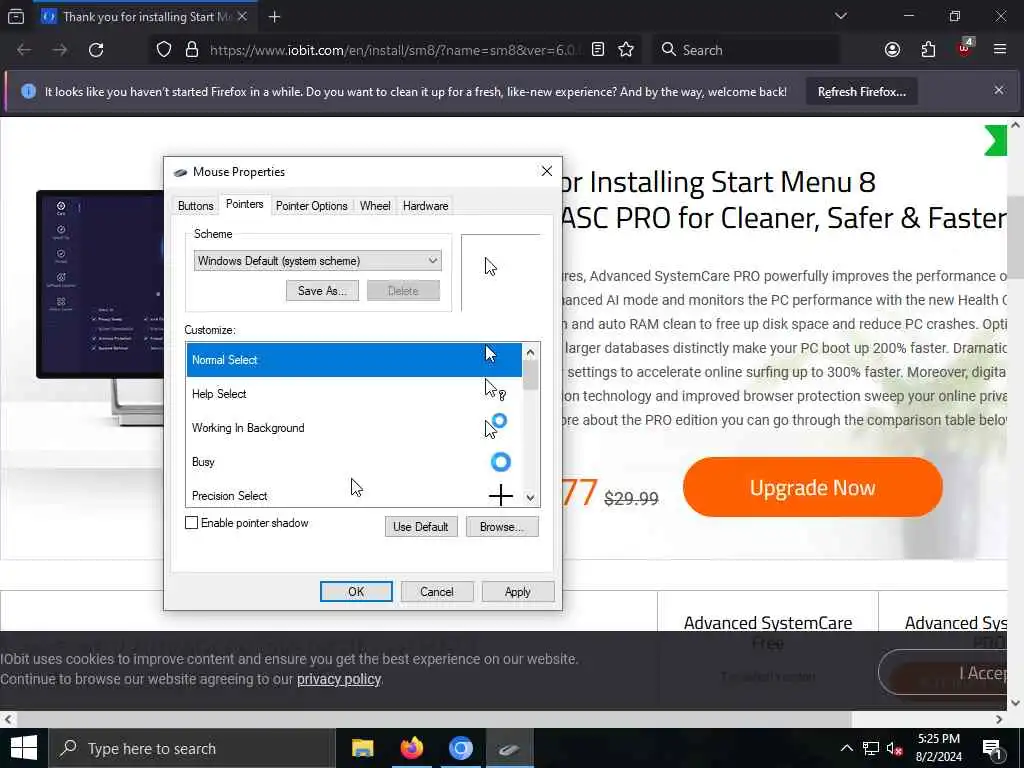Browse for a pointer file
This screenshot has width=1024, height=768.
pos(502,526)
